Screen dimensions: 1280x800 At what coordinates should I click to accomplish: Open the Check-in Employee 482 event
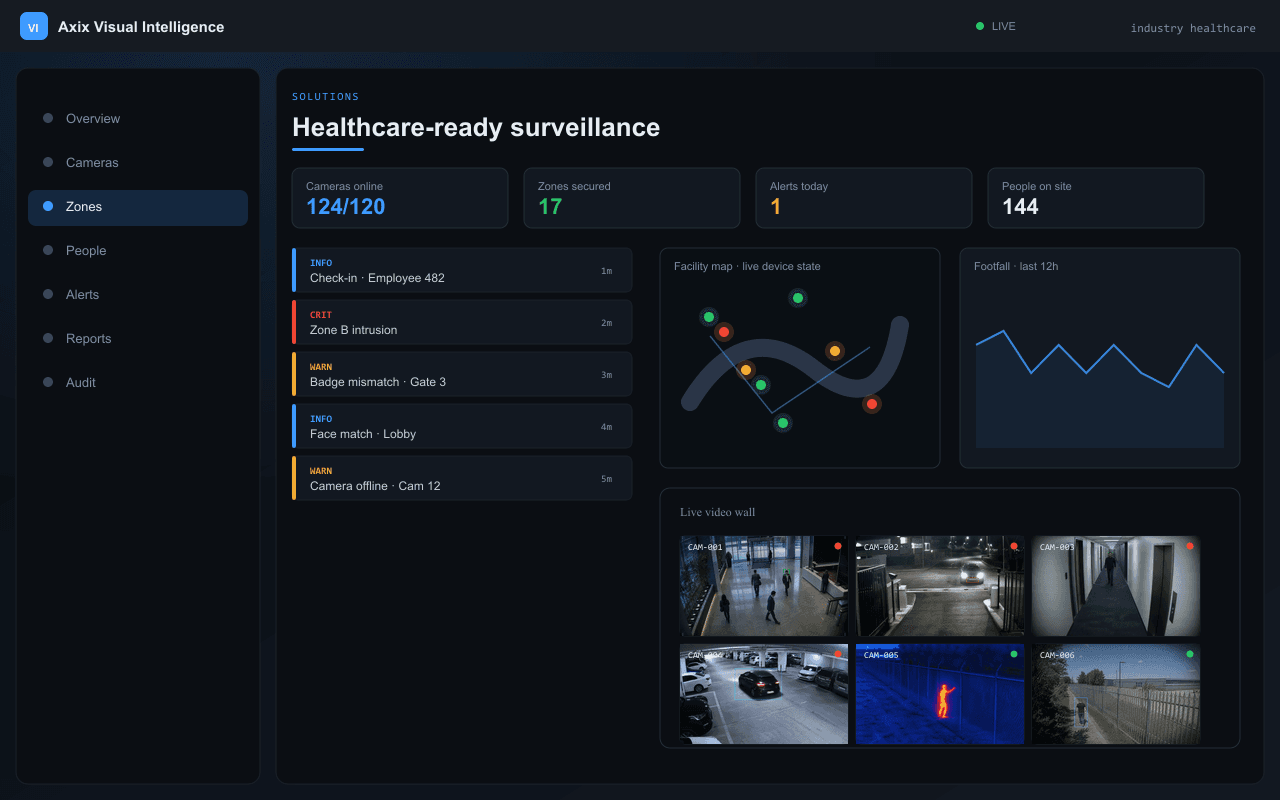click(x=462, y=270)
